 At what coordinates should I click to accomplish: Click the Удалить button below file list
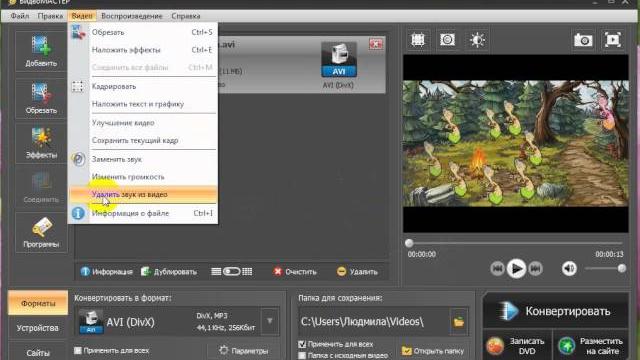click(357, 272)
